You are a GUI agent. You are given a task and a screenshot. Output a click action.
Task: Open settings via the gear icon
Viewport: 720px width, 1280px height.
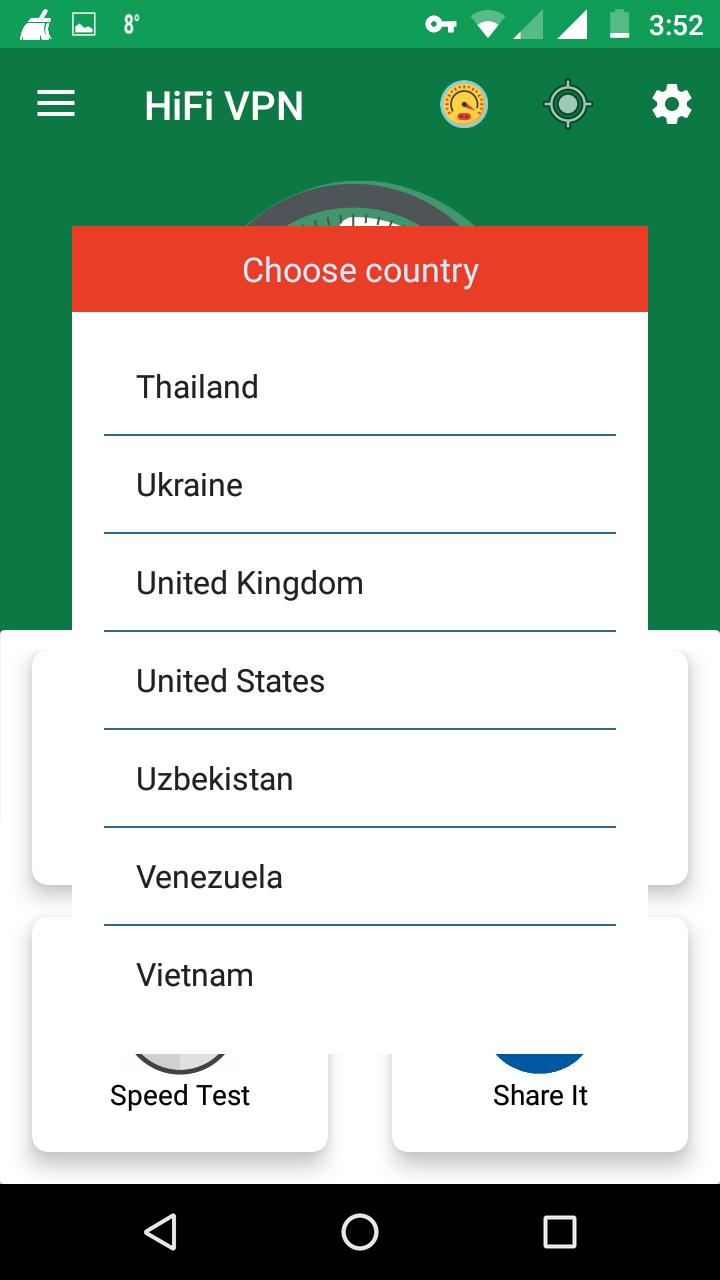(672, 104)
